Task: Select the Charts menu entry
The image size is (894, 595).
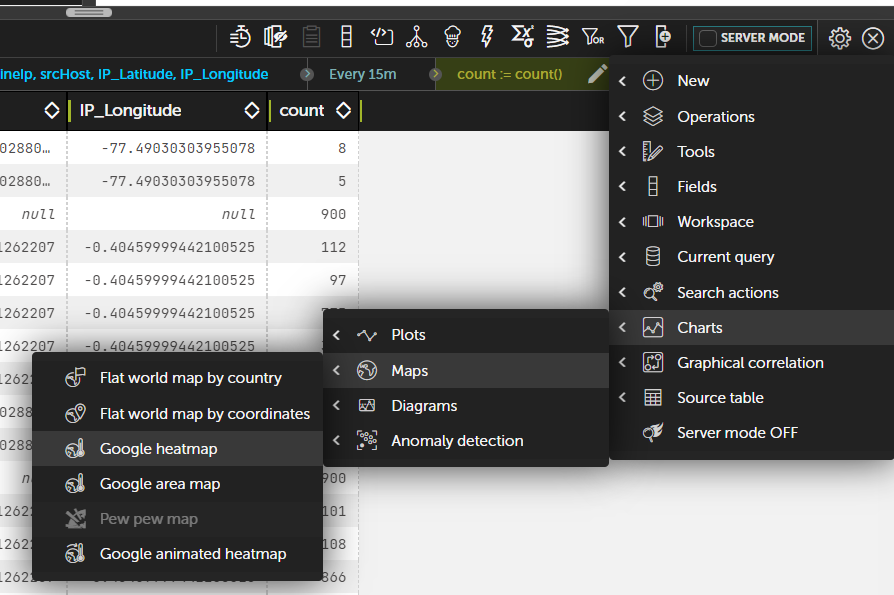Action: click(751, 328)
